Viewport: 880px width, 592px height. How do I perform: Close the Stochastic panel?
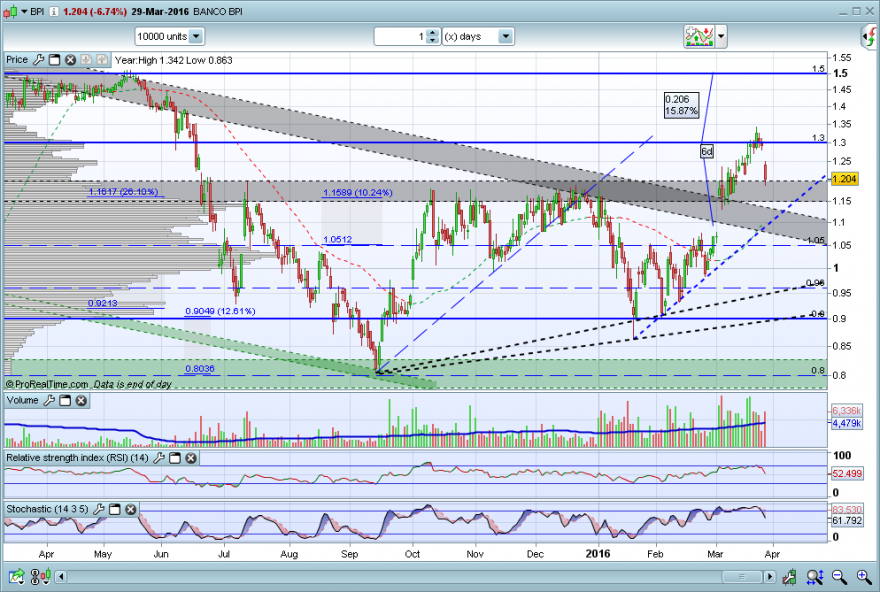(130, 510)
